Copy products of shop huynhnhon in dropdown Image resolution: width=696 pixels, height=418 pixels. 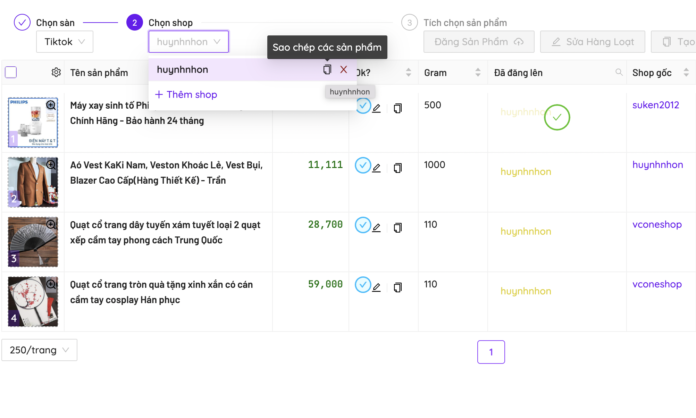point(327,70)
